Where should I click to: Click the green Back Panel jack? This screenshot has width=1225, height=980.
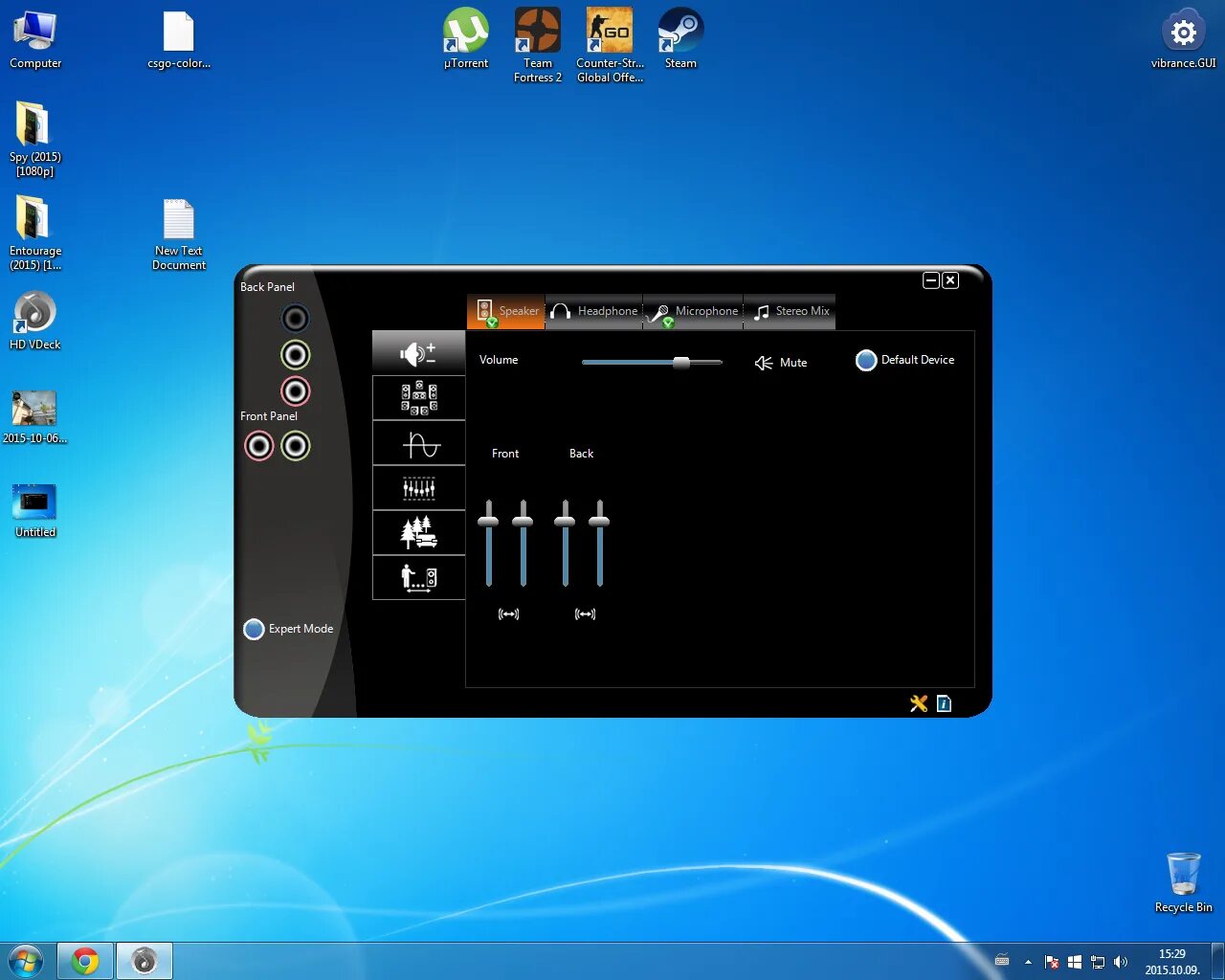[295, 355]
